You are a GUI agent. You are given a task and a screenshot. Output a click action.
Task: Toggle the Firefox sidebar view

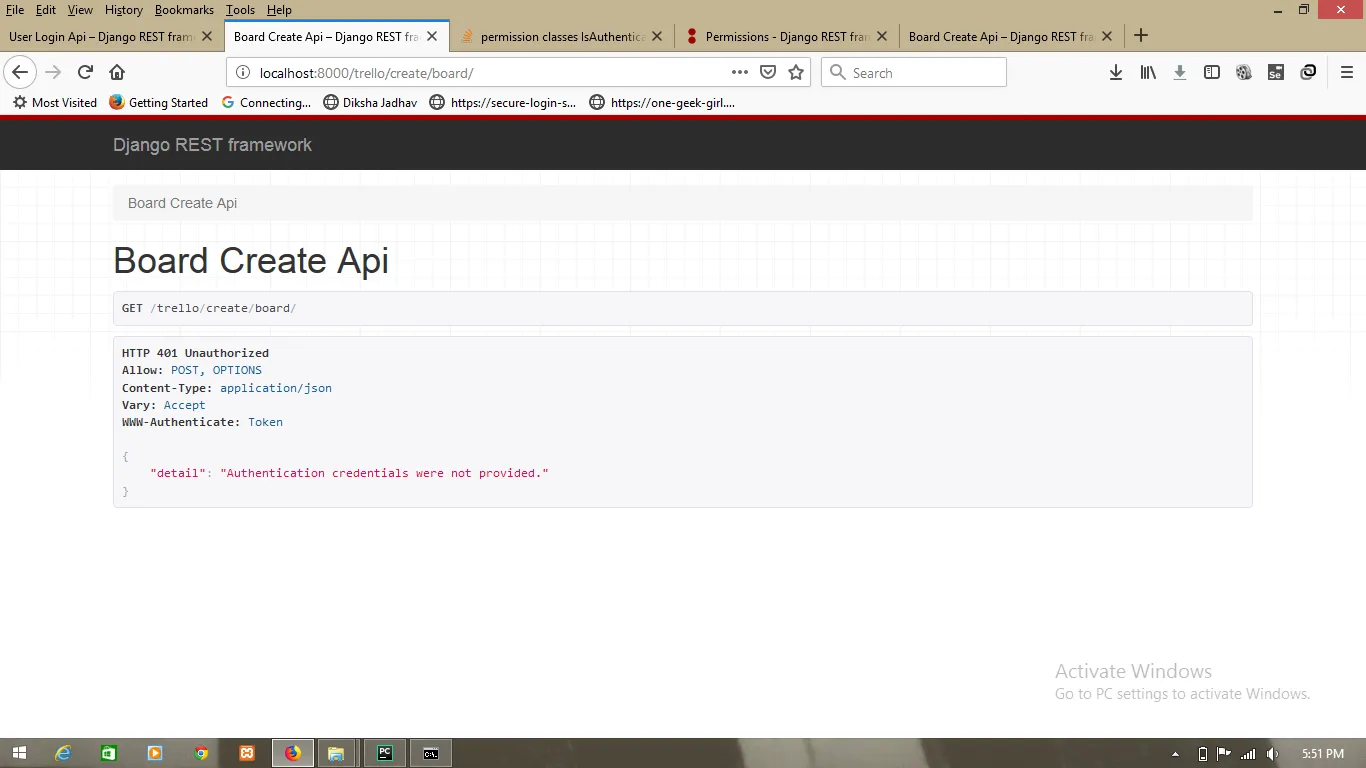coord(1212,72)
